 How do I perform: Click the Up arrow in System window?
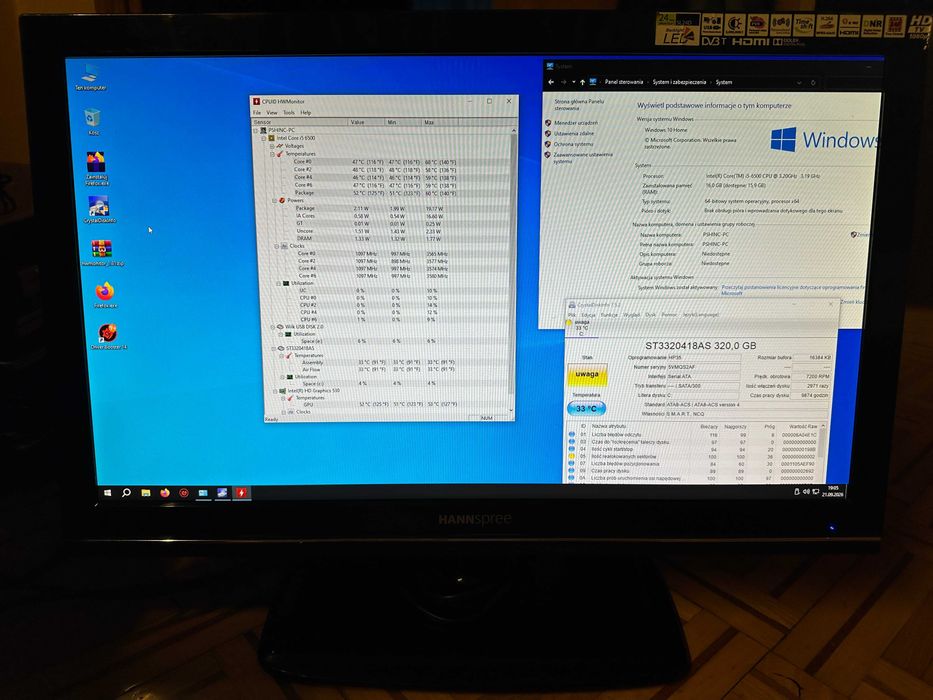tap(582, 82)
